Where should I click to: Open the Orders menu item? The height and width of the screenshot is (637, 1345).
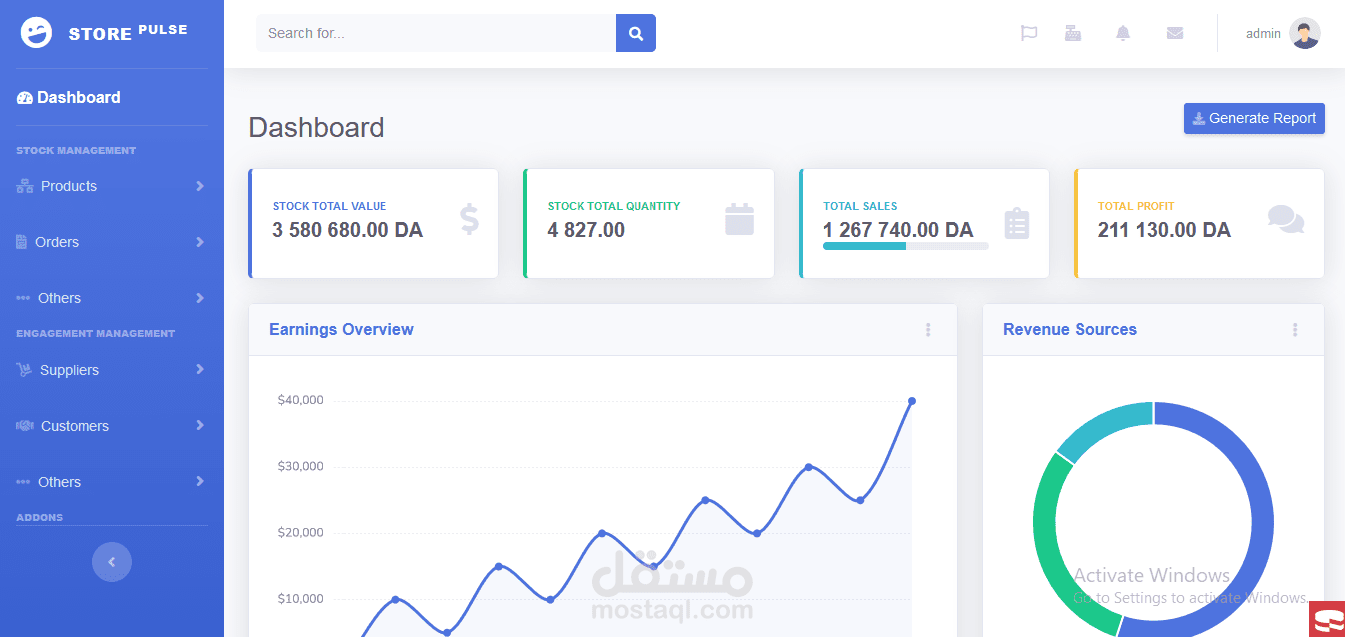tap(112, 242)
